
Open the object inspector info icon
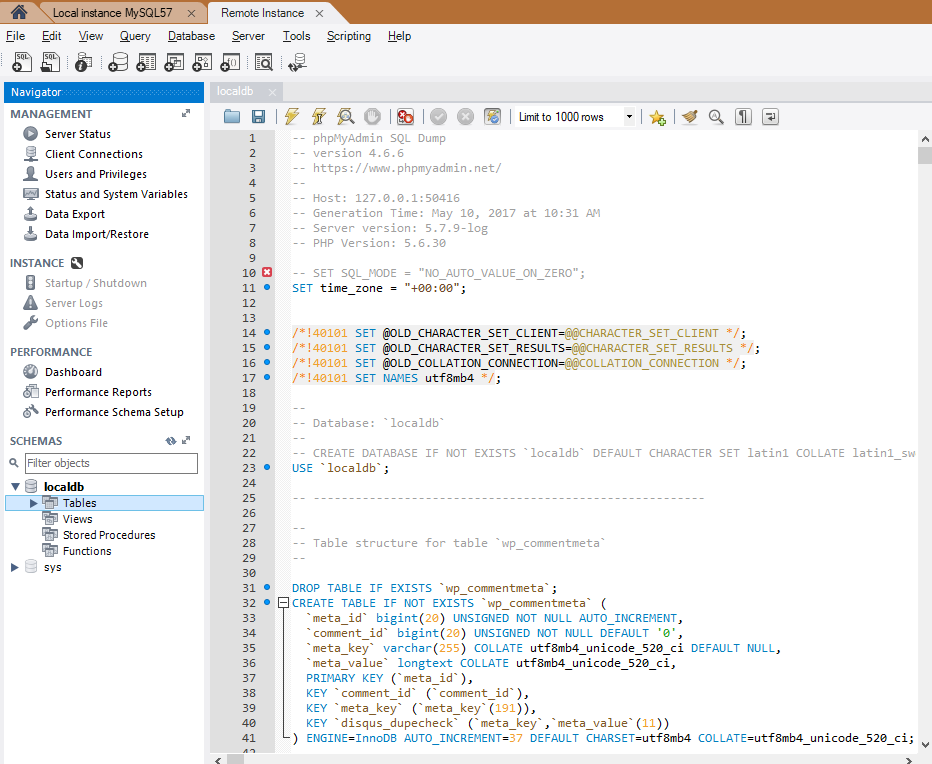coord(84,62)
